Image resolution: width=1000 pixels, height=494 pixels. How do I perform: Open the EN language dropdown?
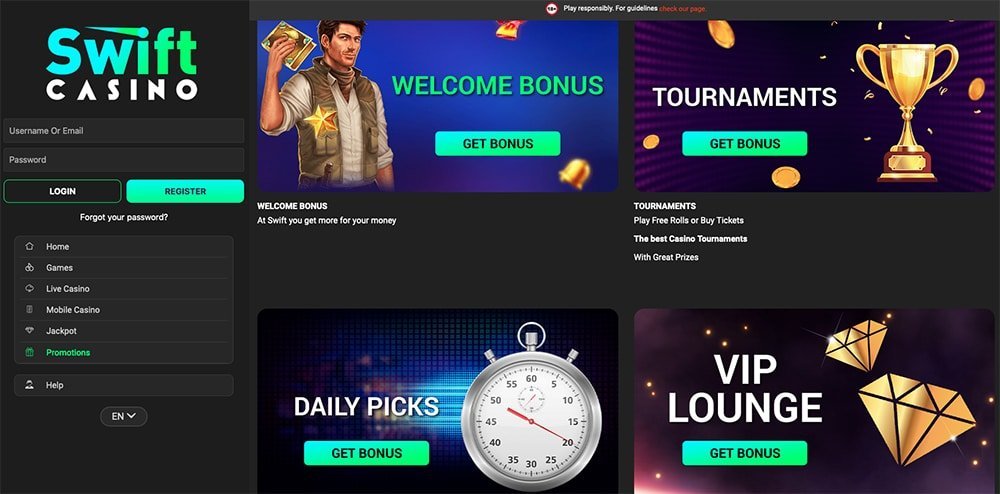[x=124, y=416]
